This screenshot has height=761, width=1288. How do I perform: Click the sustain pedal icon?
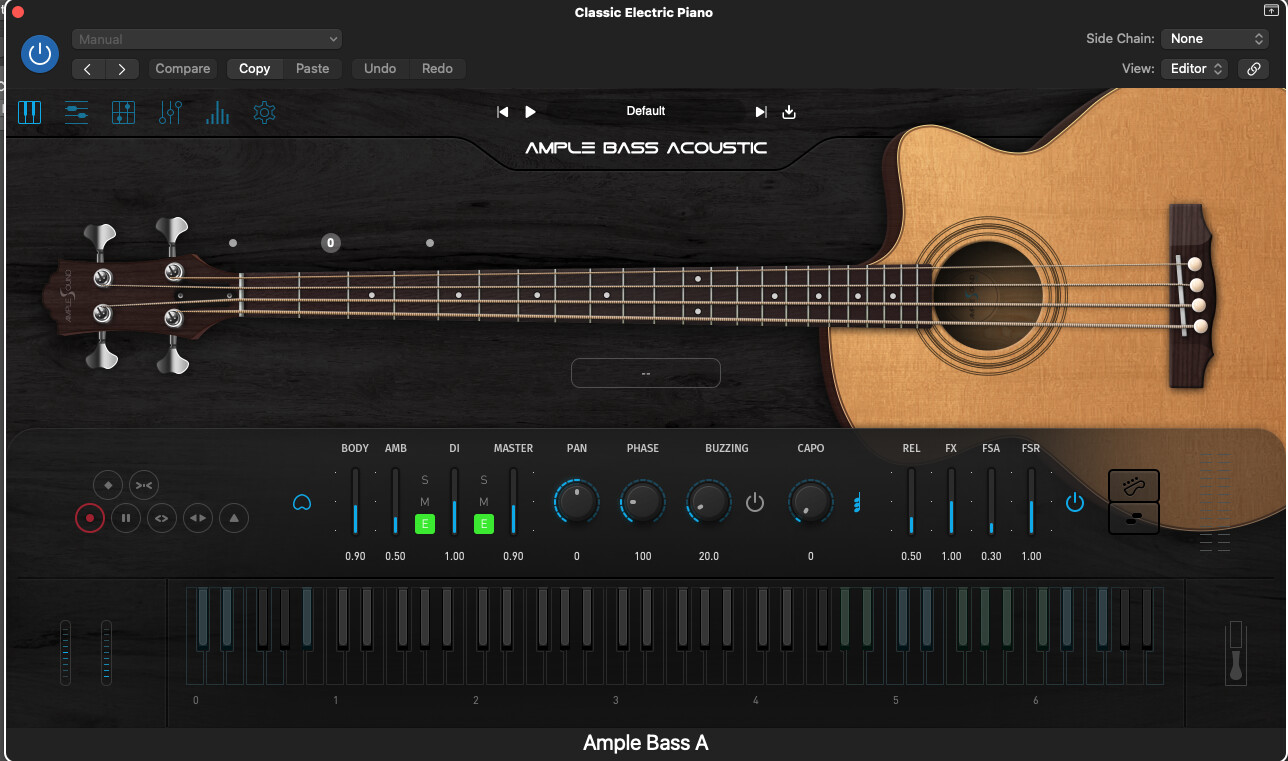[x=1237, y=653]
